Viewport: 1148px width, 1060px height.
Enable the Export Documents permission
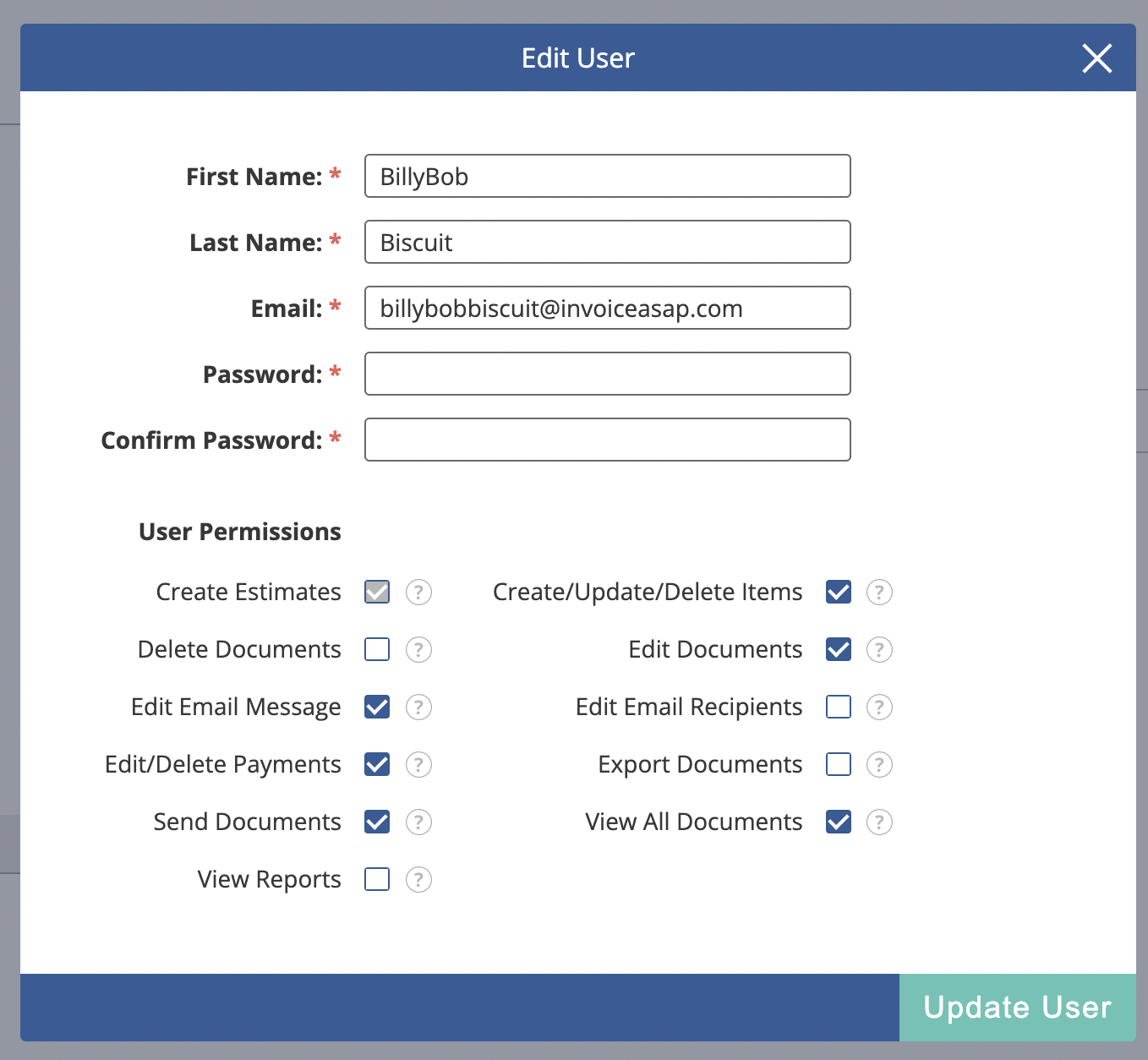[x=839, y=764]
